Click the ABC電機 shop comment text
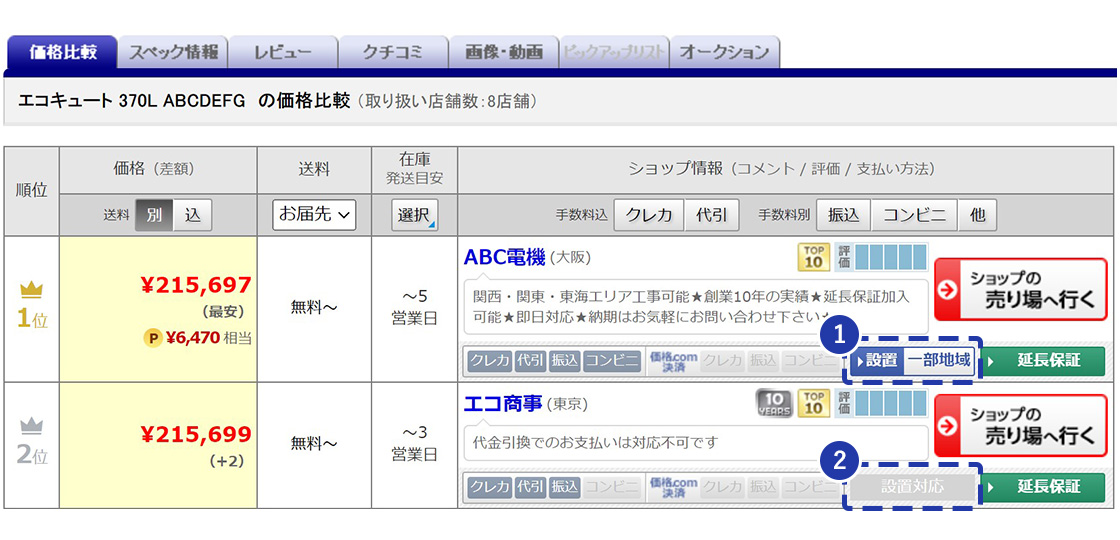Viewport: 1120px width, 540px height. [691, 306]
